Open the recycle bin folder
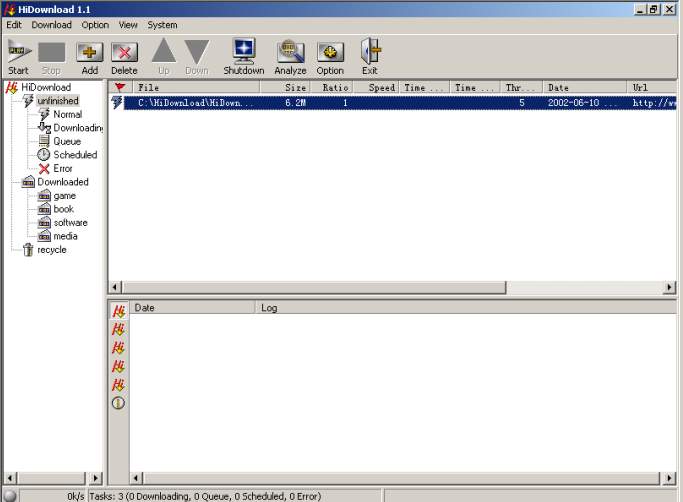 tap(52, 250)
